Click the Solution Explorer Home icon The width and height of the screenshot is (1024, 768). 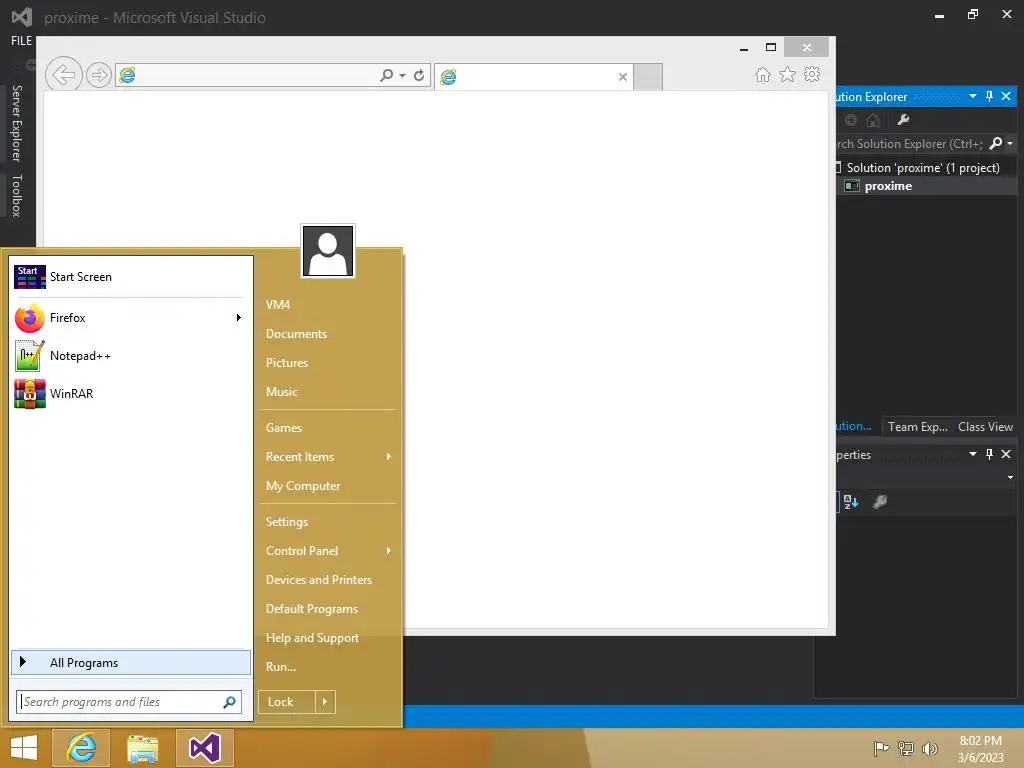click(x=873, y=120)
